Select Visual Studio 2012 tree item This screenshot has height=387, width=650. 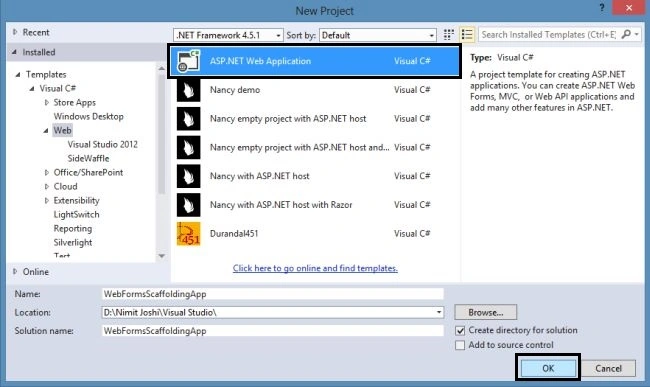click(x=102, y=145)
